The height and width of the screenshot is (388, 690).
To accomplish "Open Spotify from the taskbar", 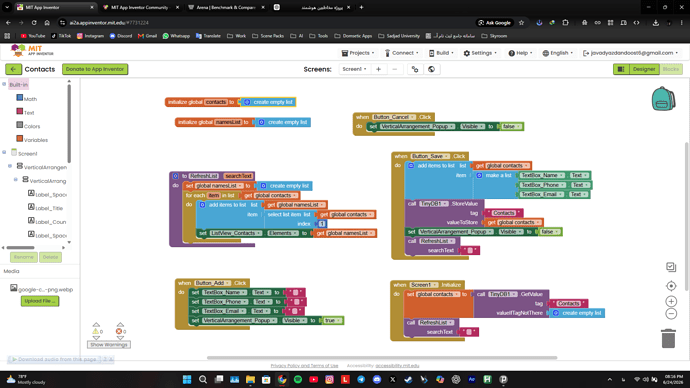I will click(298, 379).
